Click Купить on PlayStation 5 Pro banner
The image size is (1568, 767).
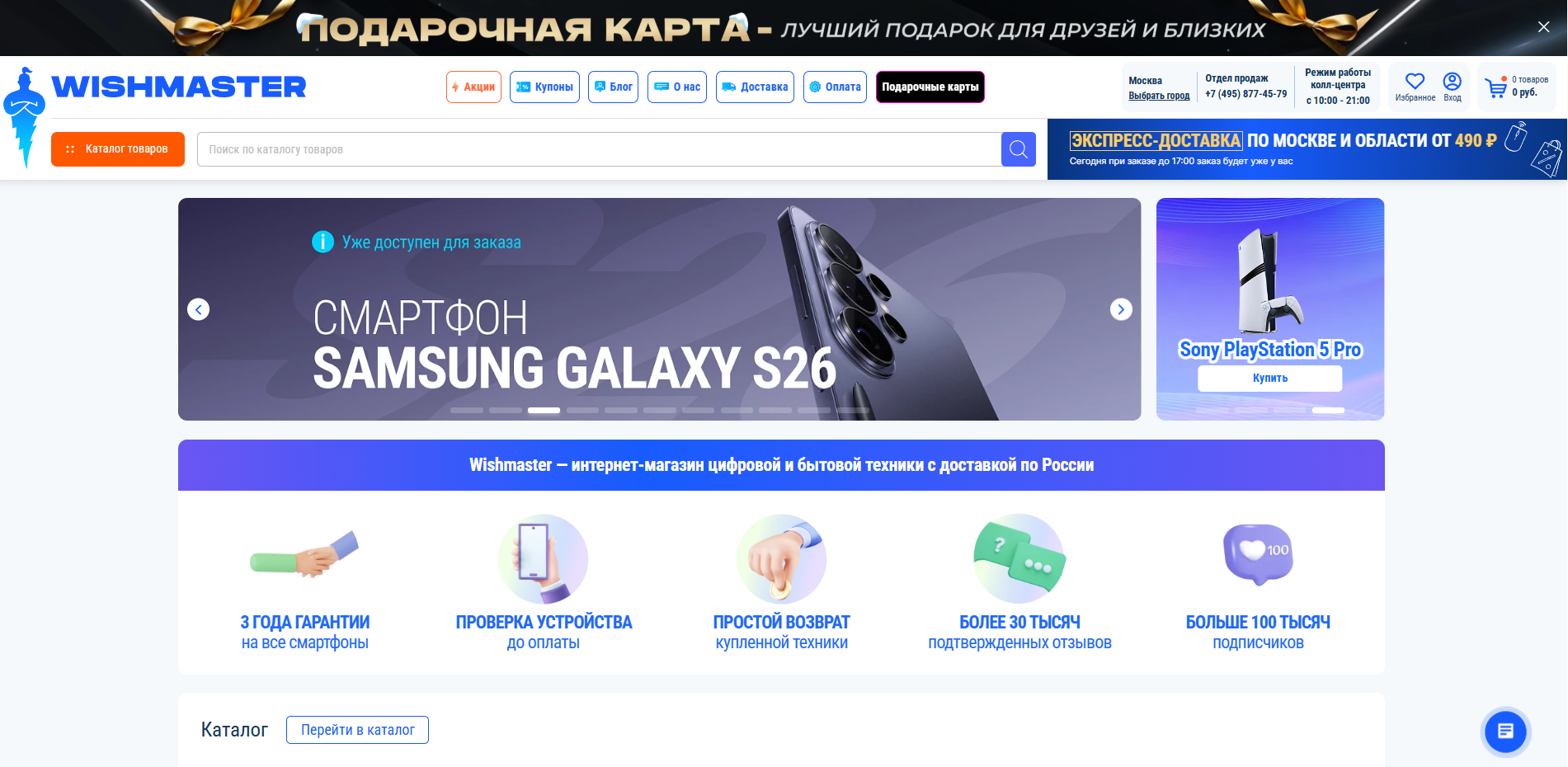tap(1269, 379)
